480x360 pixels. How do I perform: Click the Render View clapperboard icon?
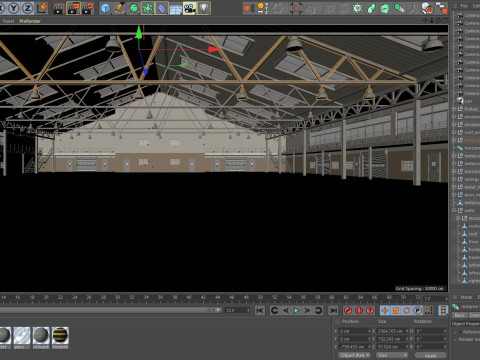59,8
